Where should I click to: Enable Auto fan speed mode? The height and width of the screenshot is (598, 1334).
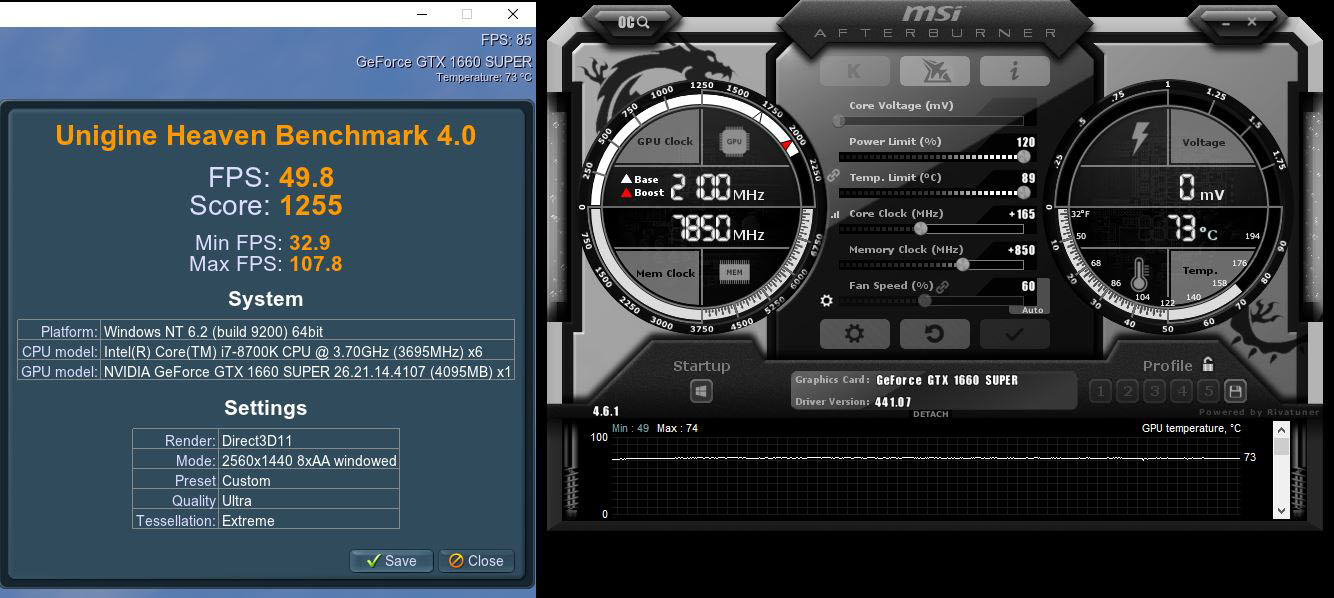coord(1032,310)
